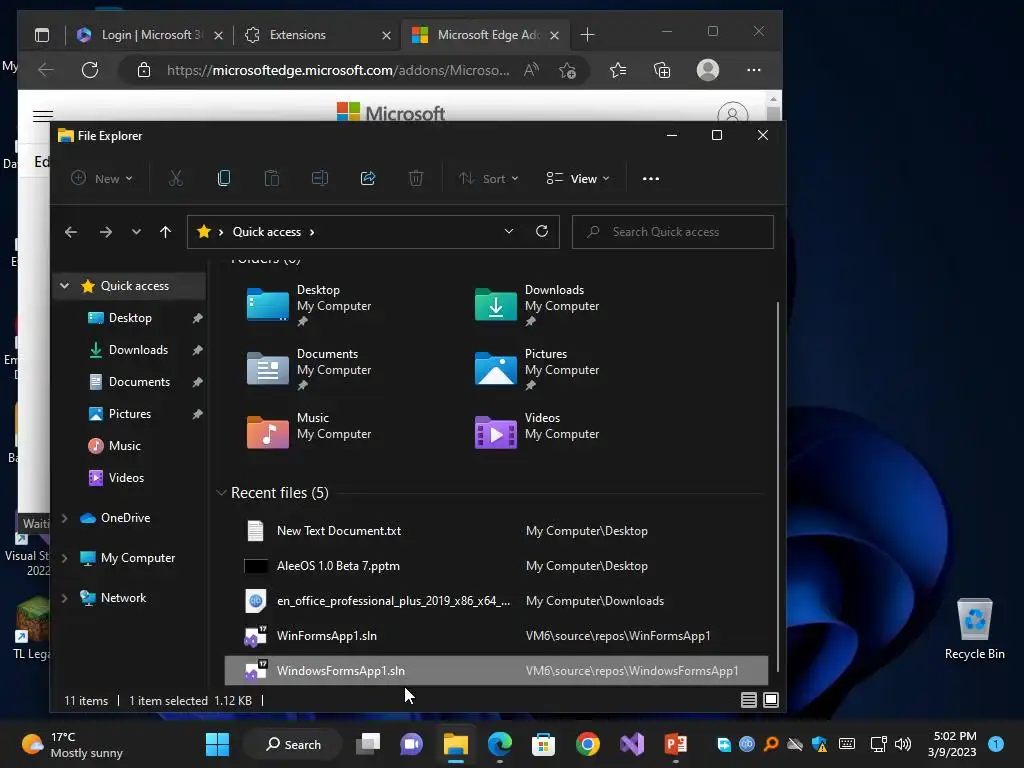Image resolution: width=1024 pixels, height=768 pixels.
Task: Reload the Edge page
Action: [90, 70]
